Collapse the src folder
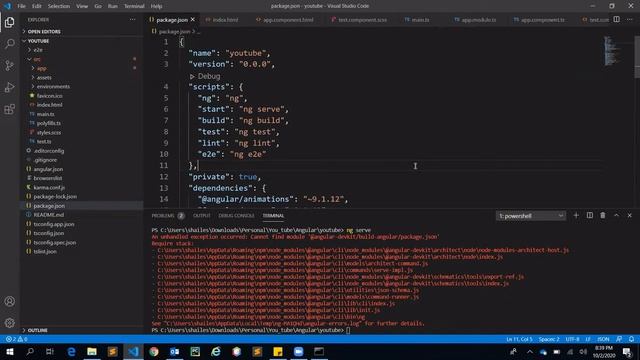This screenshot has height=360, width=640. [37, 59]
